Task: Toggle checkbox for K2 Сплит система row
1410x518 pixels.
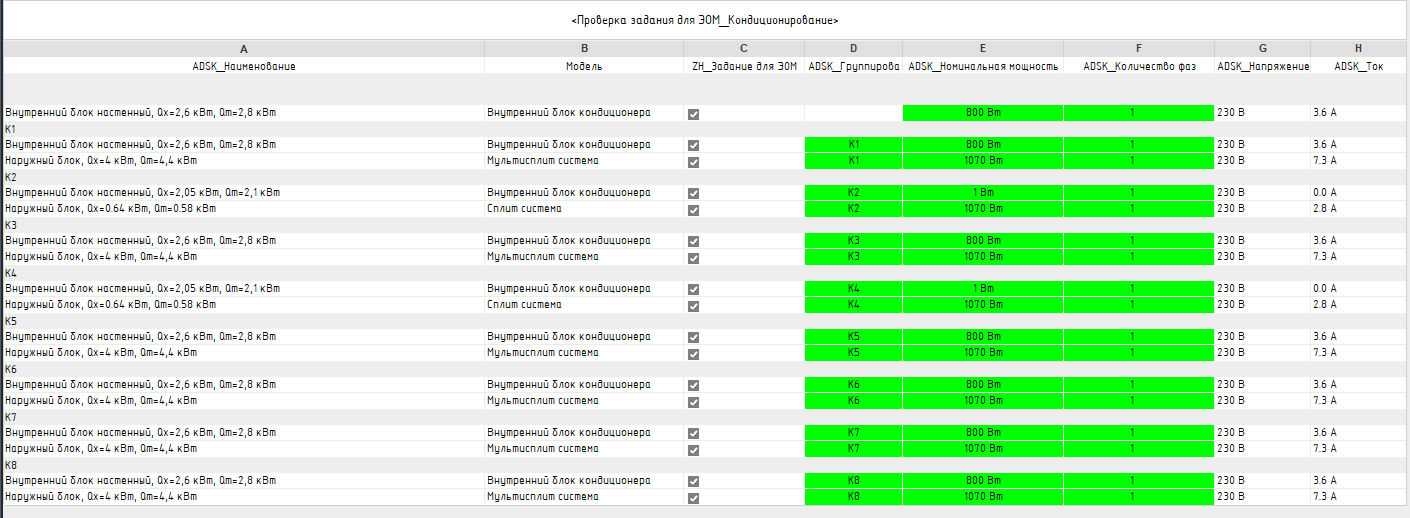Action: coord(693,209)
